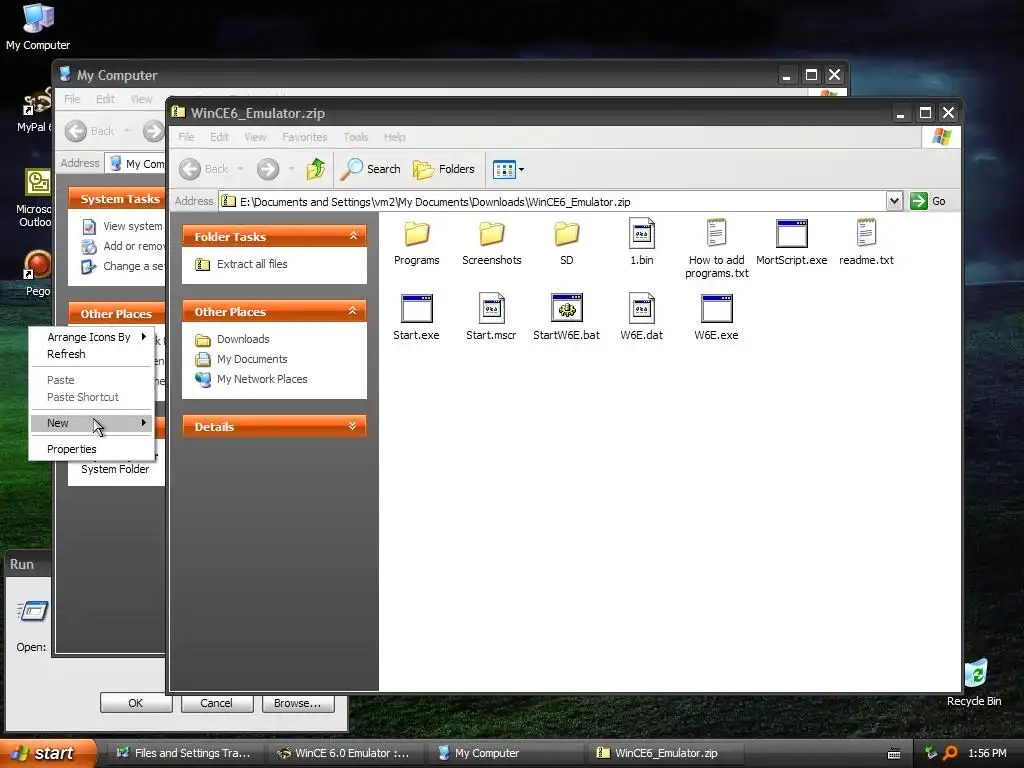1024x768 pixels.
Task: Go to My Documents in Other Places
Action: [252, 359]
